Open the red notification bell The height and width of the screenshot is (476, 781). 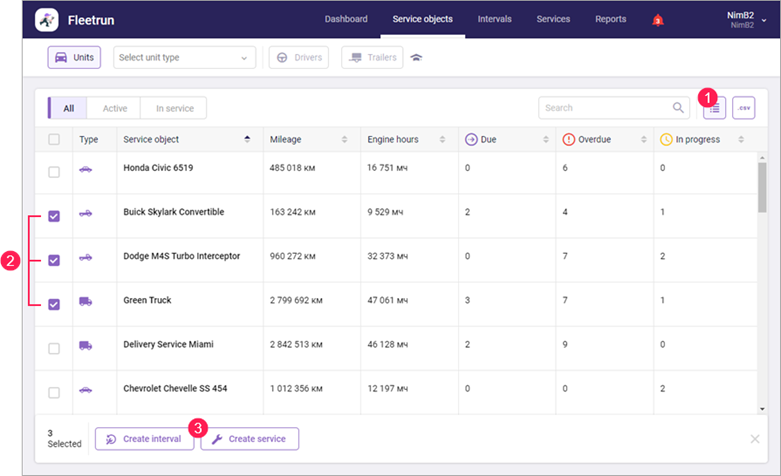point(658,20)
